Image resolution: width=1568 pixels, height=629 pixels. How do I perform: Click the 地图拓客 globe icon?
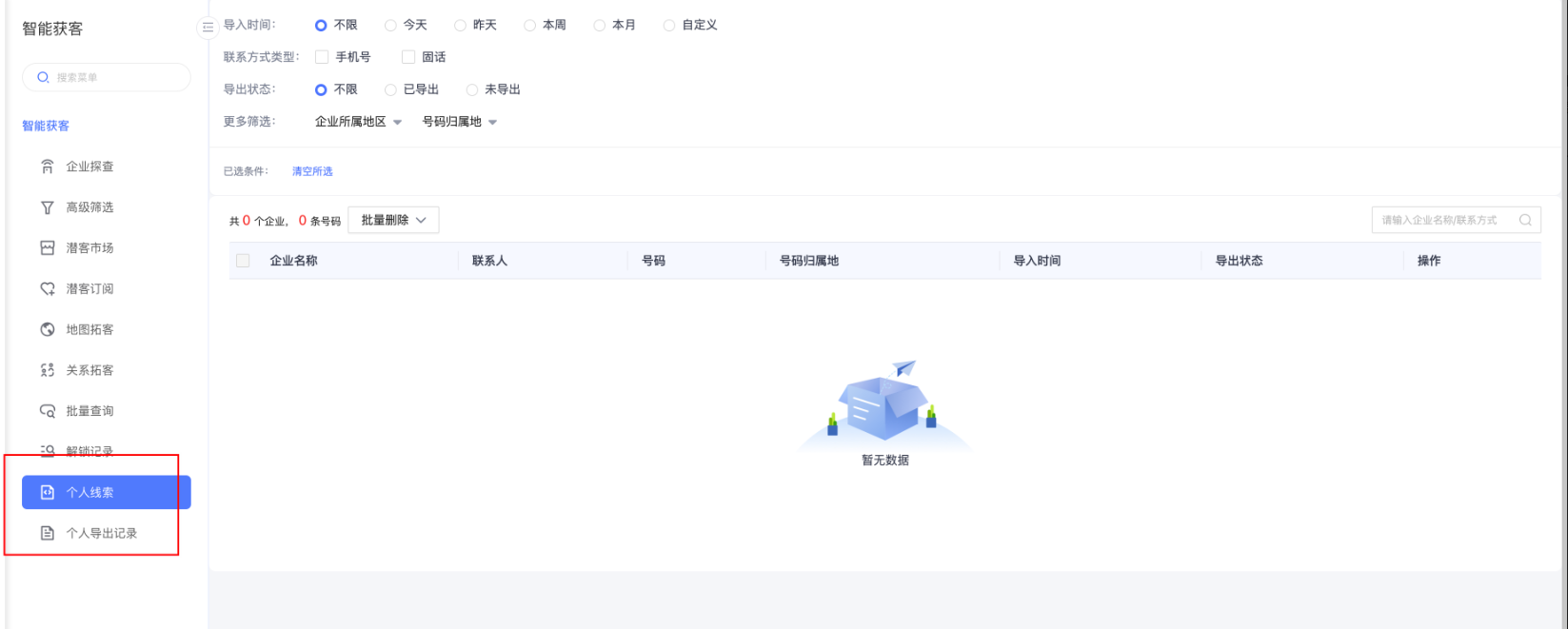click(48, 330)
